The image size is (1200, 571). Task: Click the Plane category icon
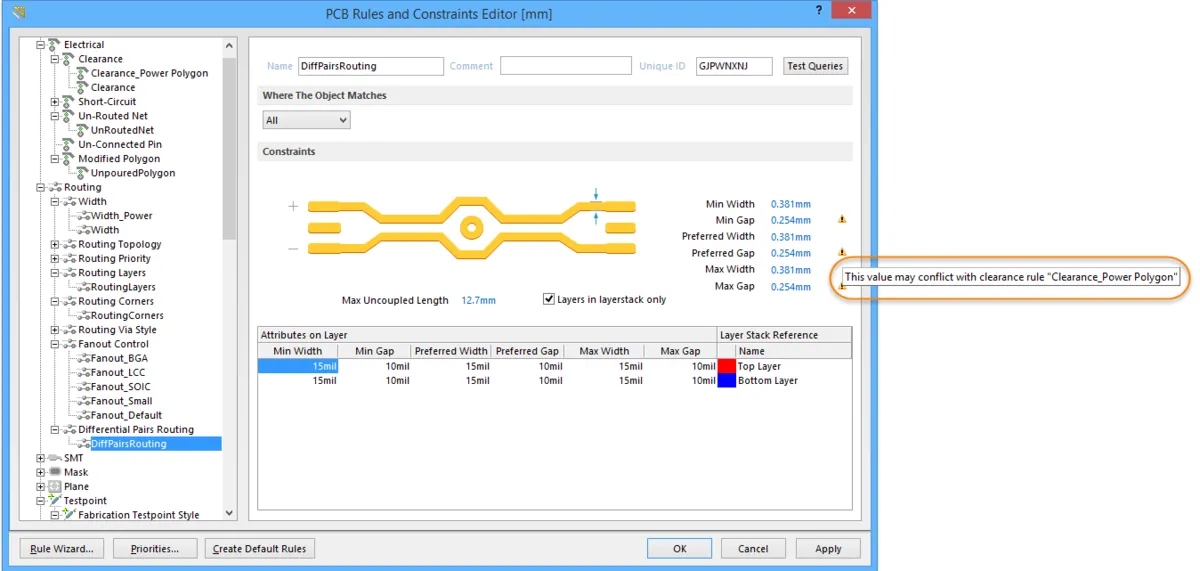click(x=54, y=486)
